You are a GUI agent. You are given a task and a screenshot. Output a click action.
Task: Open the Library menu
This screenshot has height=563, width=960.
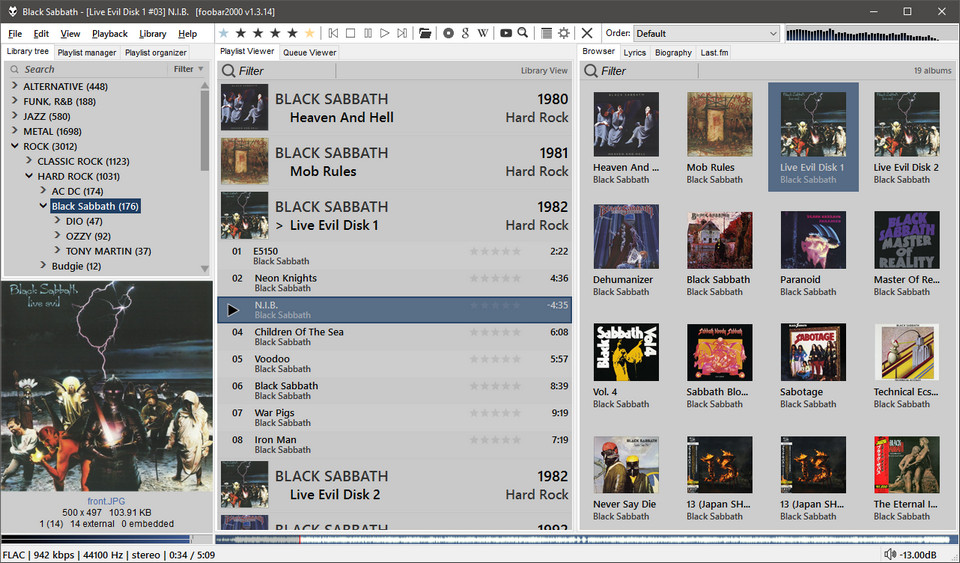[152, 34]
